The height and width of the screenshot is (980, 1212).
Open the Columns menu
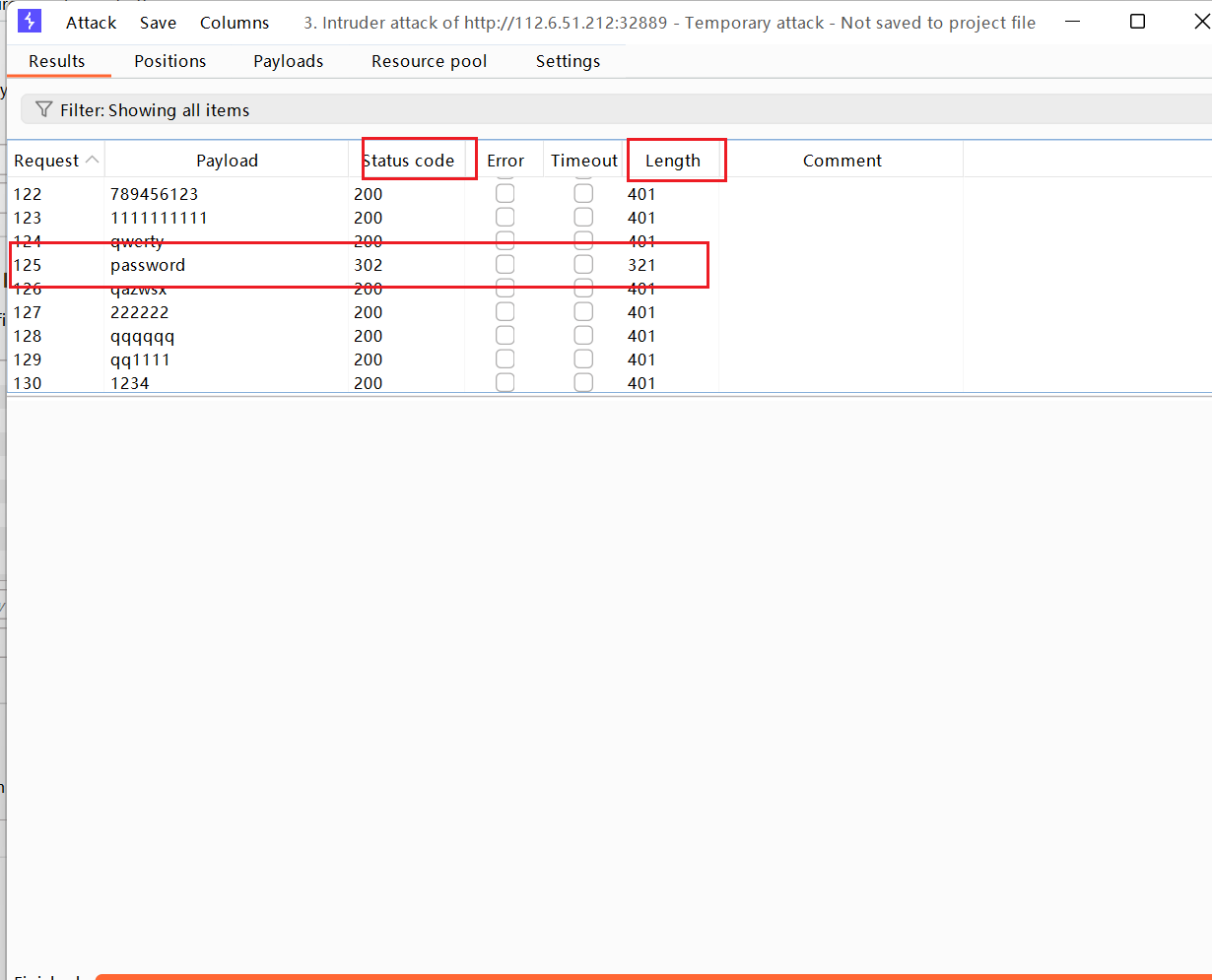235,23
